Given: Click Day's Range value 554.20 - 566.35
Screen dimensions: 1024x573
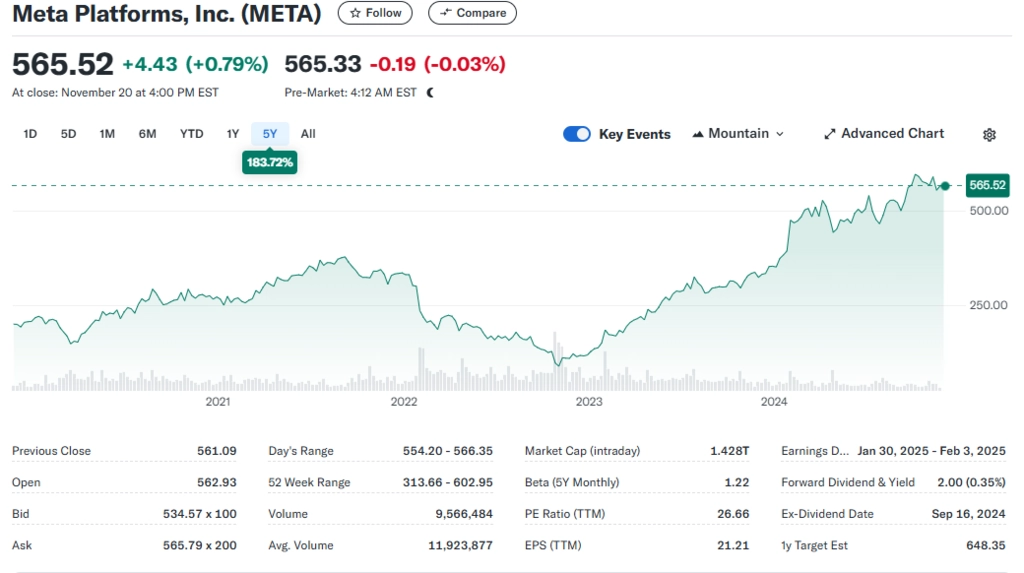Looking at the screenshot, I should pos(448,451).
